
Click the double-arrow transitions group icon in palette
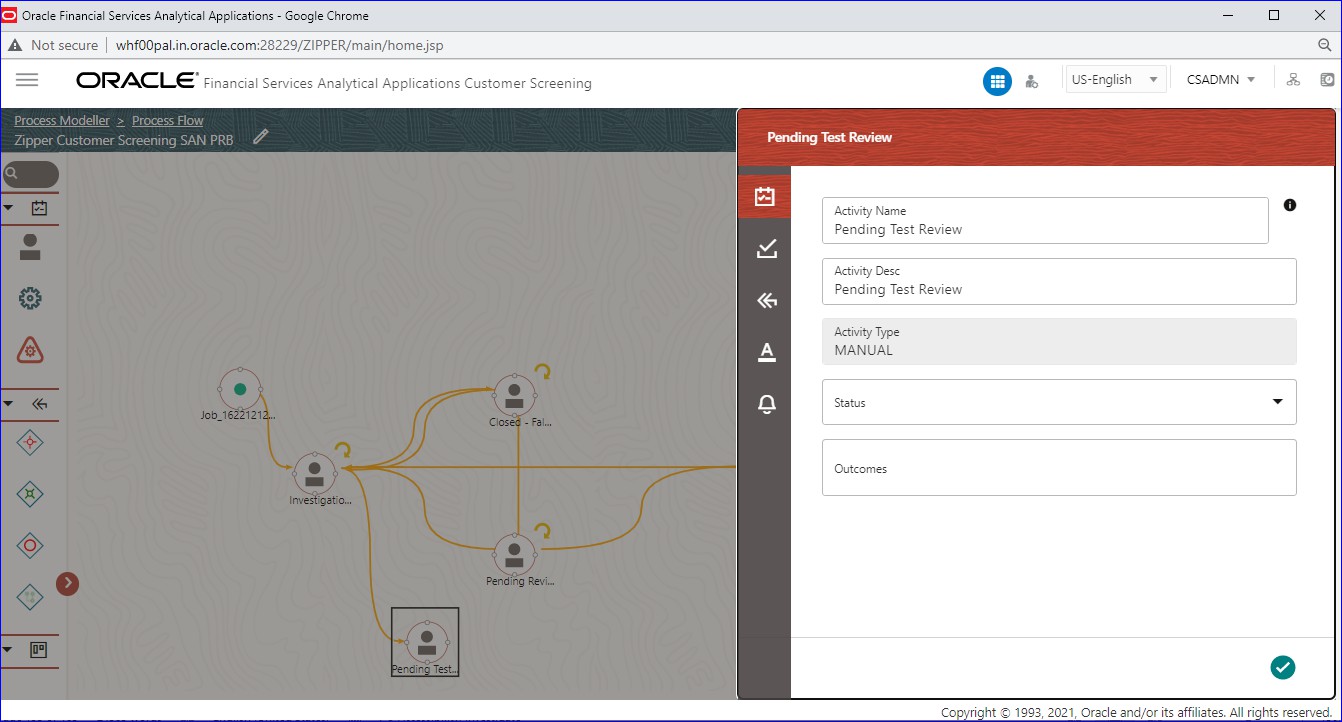point(40,404)
